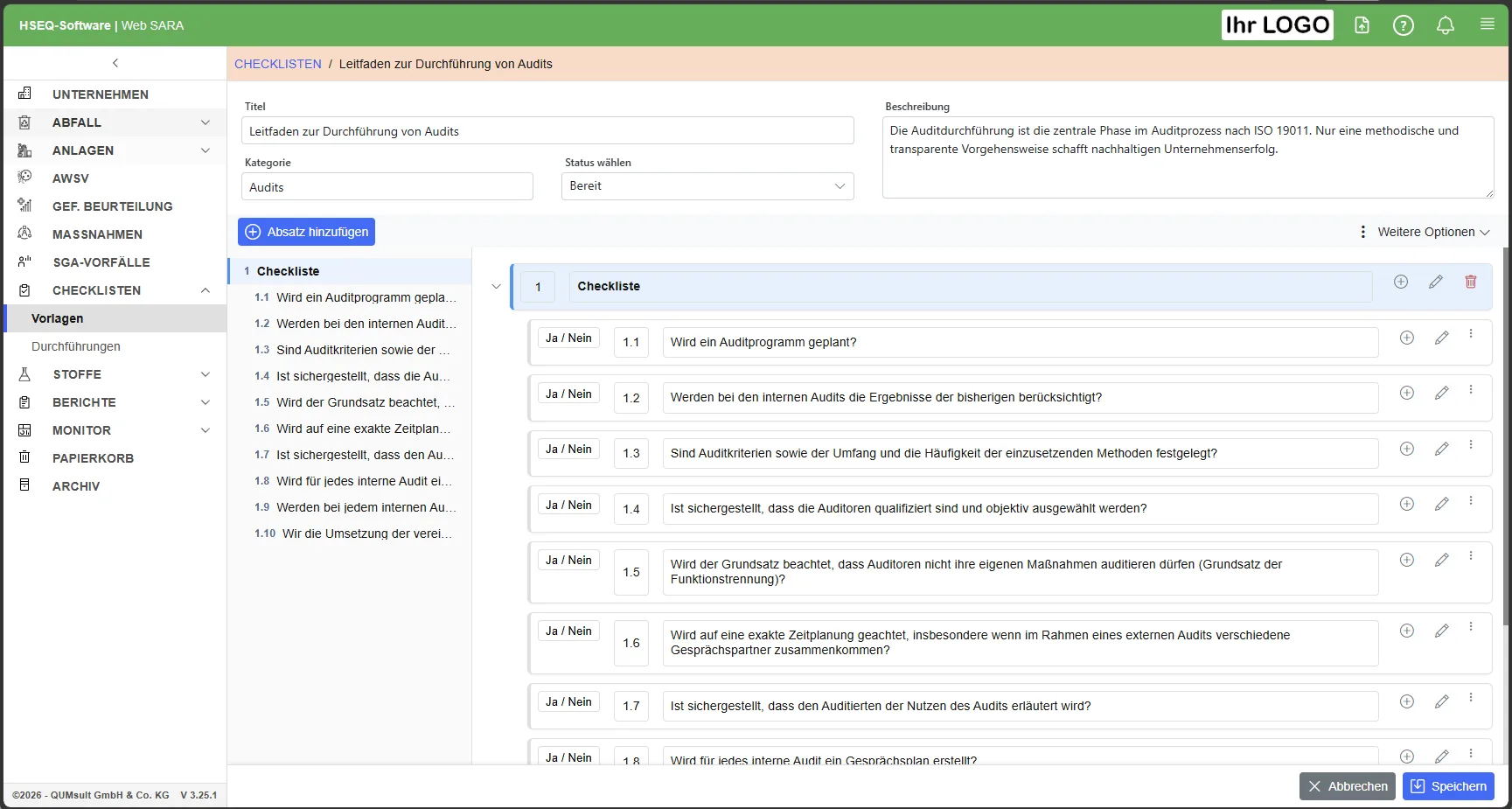Open more options dots for question 1.7

(1471, 698)
